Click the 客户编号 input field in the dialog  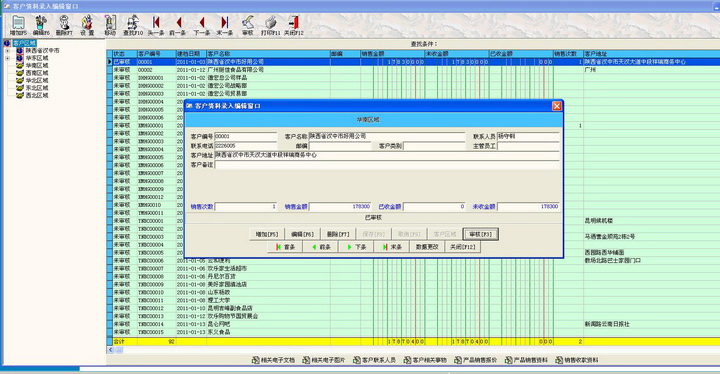pos(246,136)
